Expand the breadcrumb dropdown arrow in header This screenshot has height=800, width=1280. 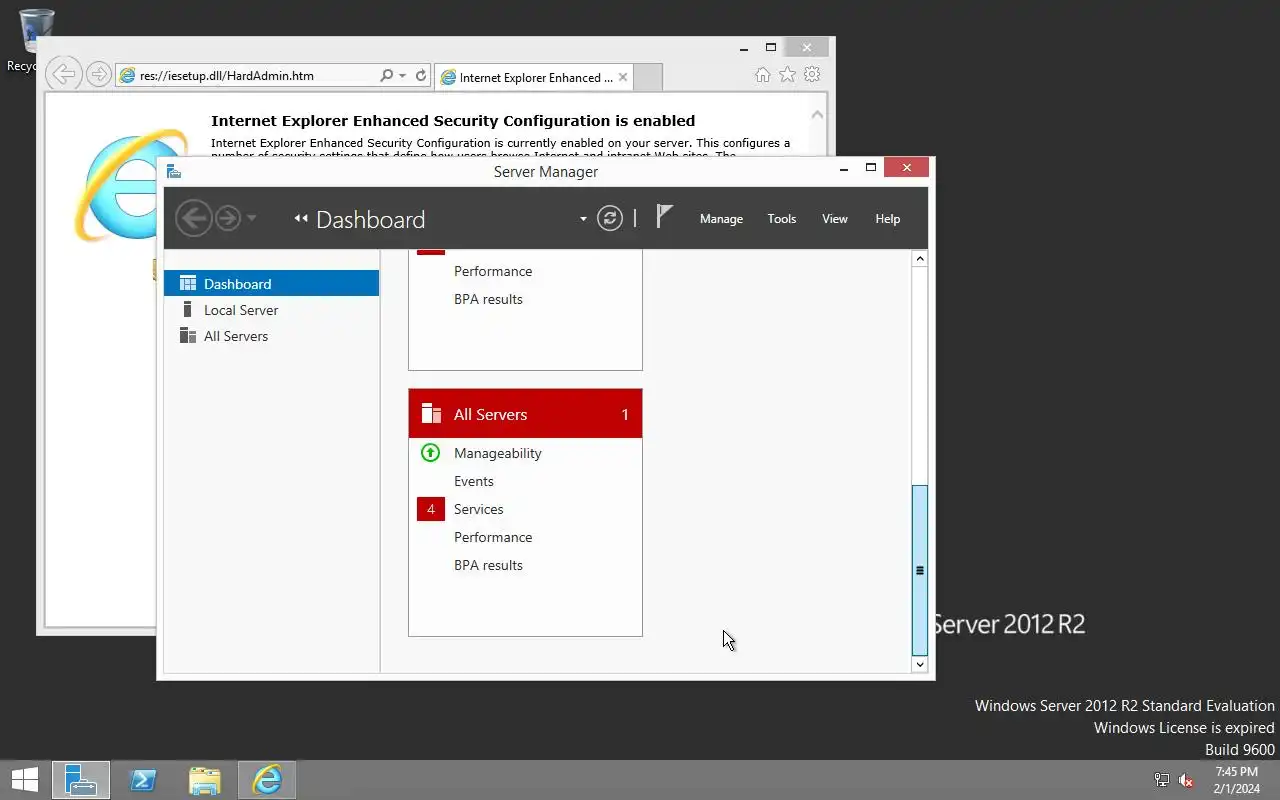[583, 219]
